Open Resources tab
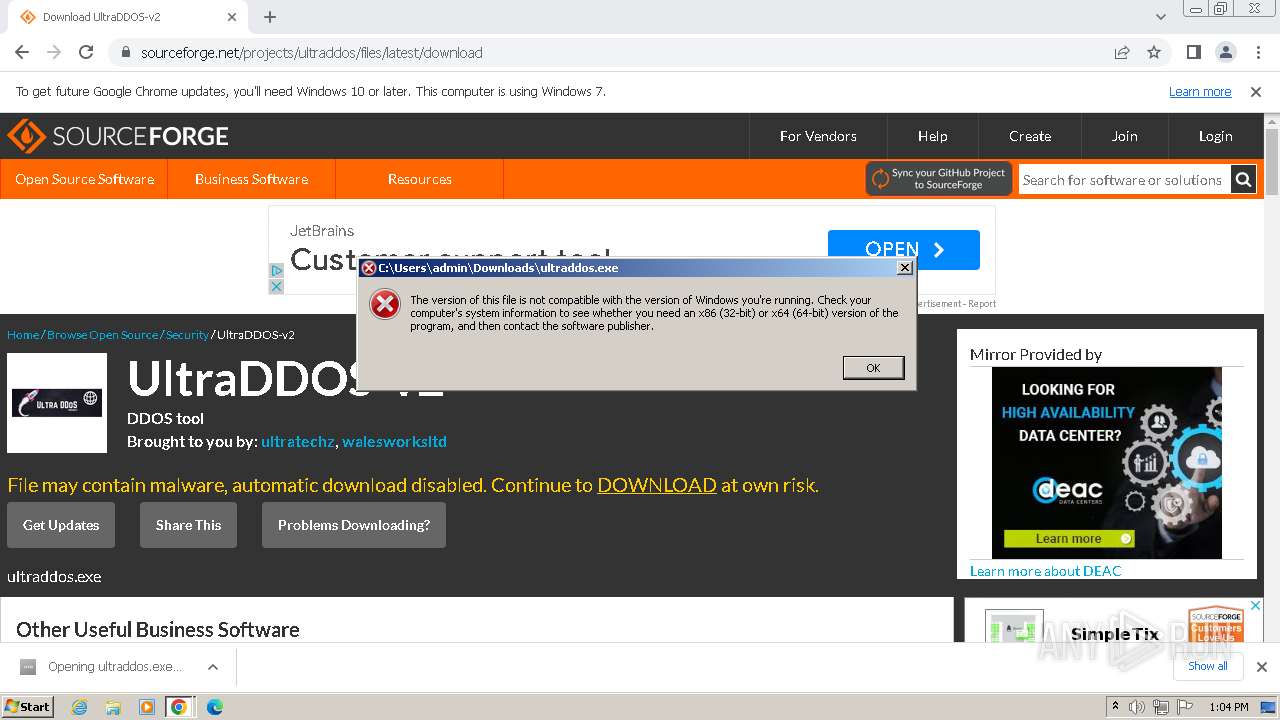 tap(419, 179)
